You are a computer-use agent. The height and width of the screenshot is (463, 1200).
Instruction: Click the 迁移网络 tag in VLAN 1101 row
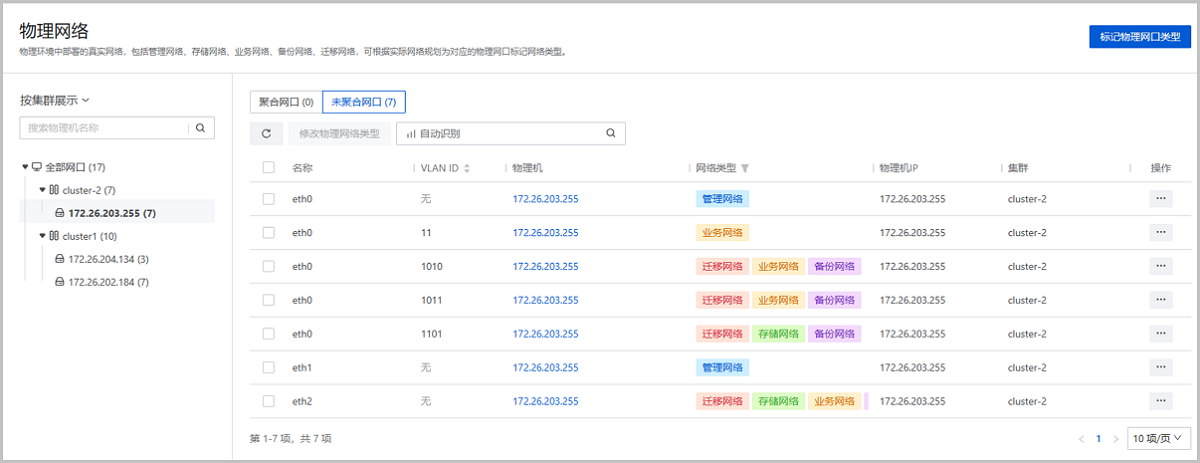pyautogui.click(x=720, y=334)
